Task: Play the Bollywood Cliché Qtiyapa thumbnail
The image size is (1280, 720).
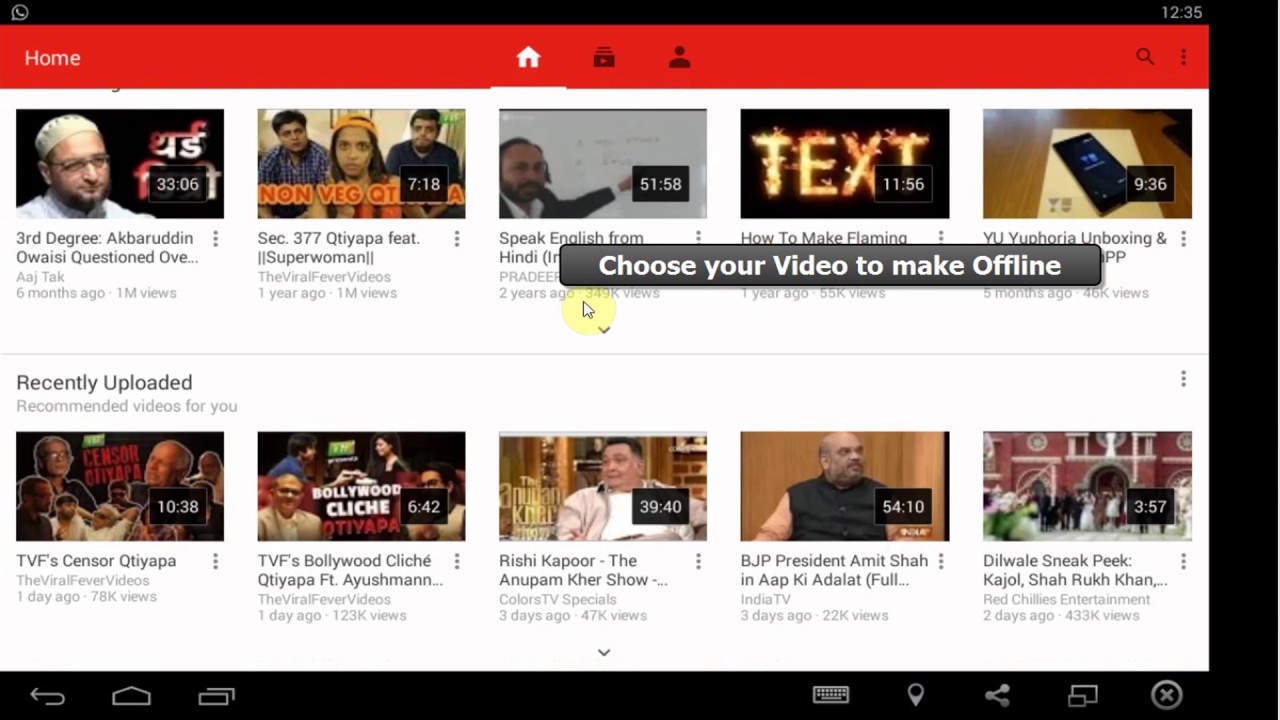Action: (361, 486)
